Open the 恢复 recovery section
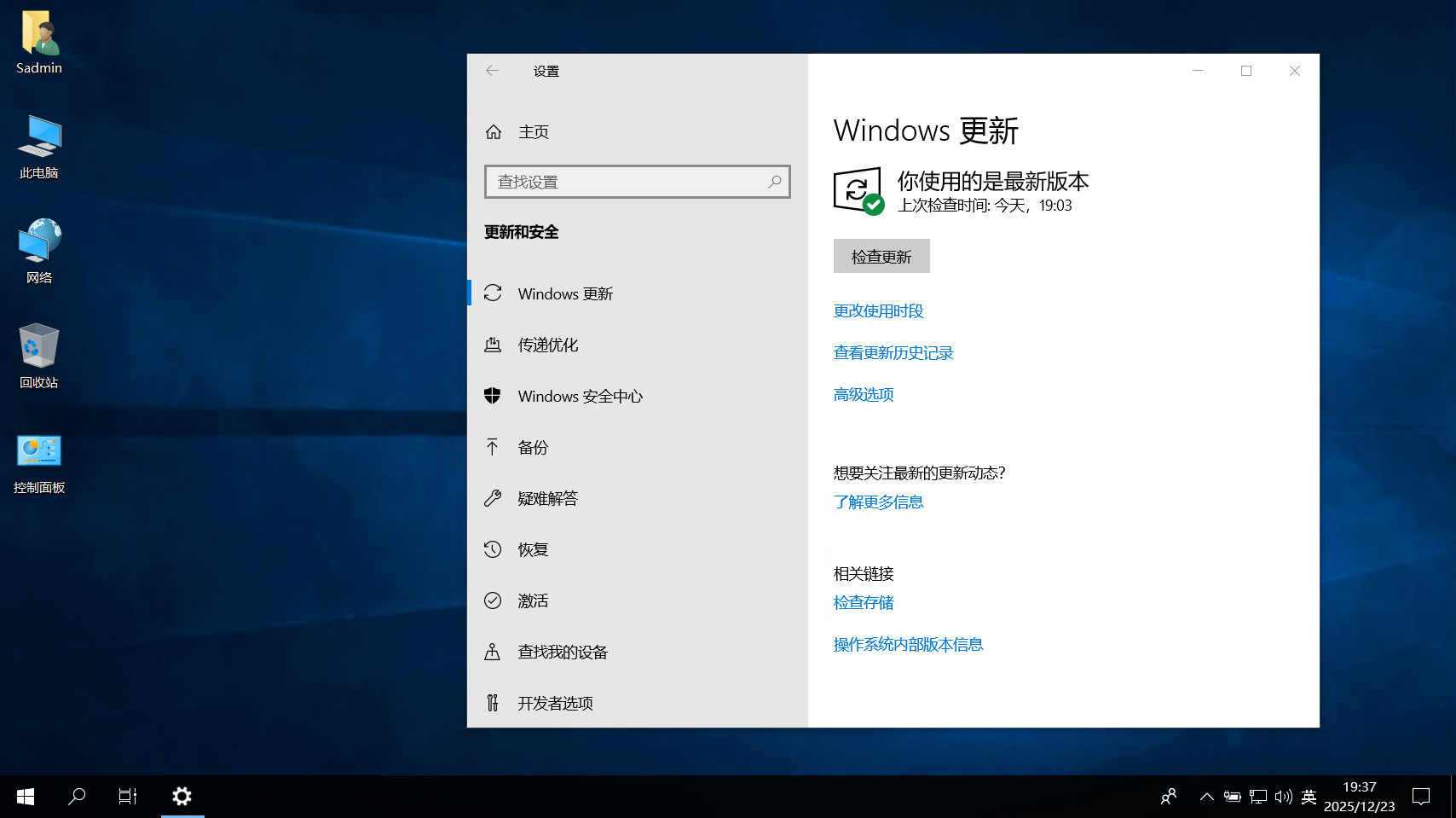Image resolution: width=1456 pixels, height=818 pixels. click(x=533, y=549)
